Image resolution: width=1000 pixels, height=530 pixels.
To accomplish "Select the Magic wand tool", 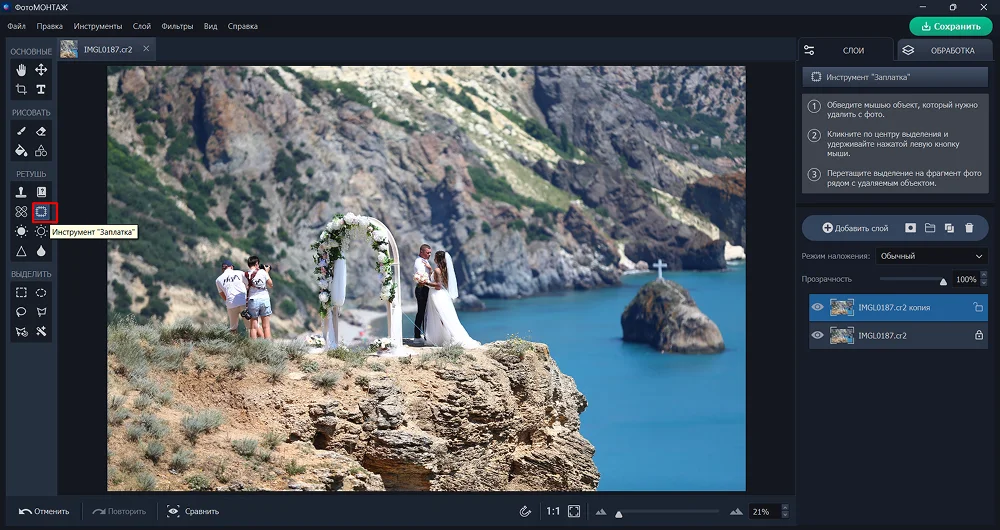I will pyautogui.click(x=41, y=332).
